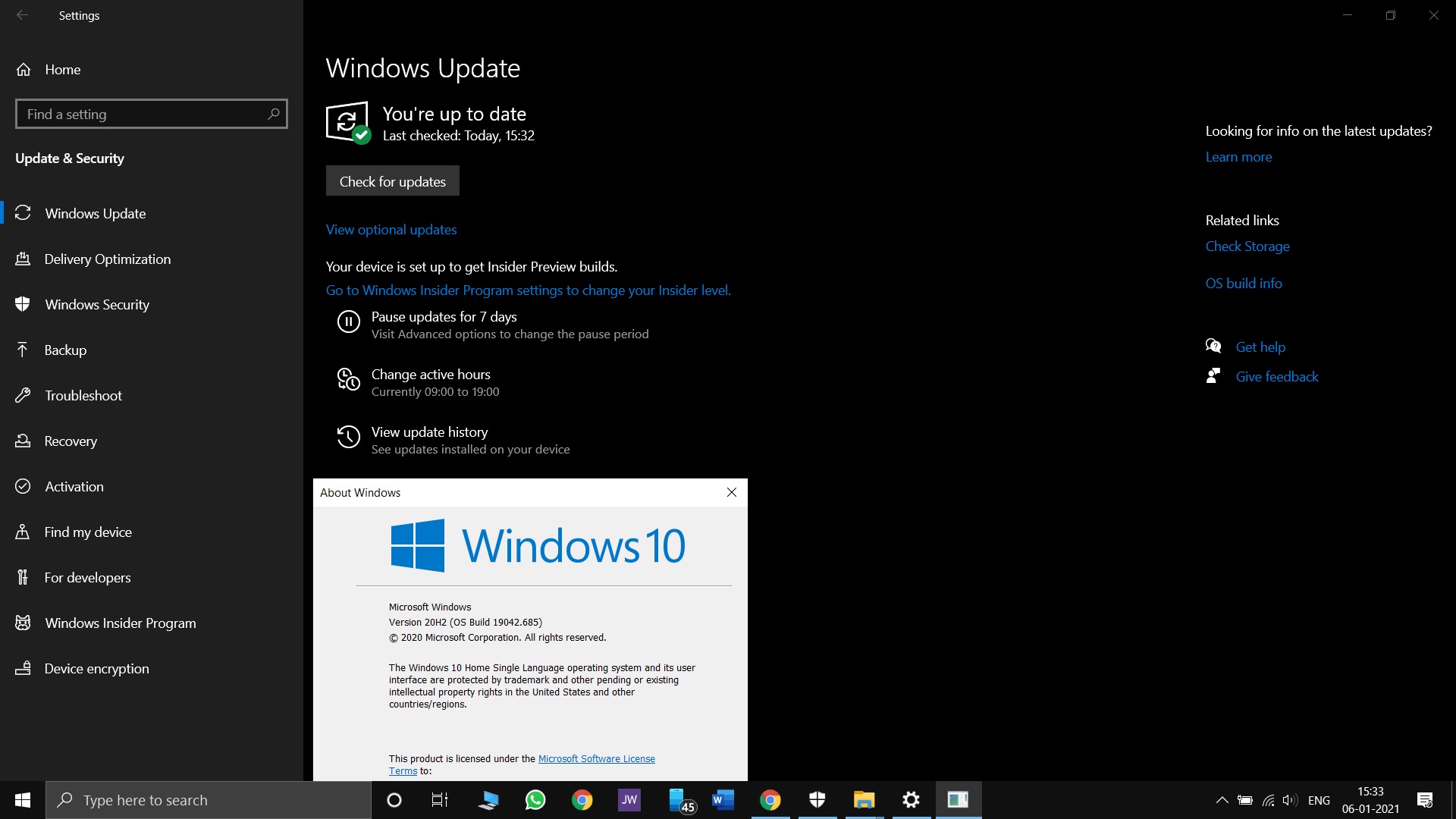Open Windows Insider Program settings link
Viewport: 1456px width, 819px height.
click(x=529, y=290)
